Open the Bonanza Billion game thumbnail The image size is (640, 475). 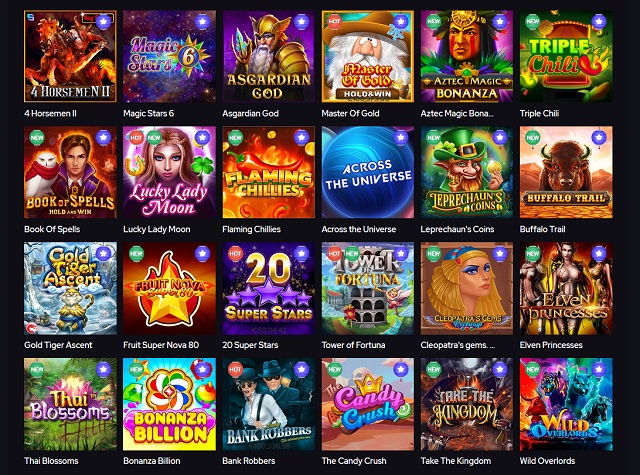point(169,404)
